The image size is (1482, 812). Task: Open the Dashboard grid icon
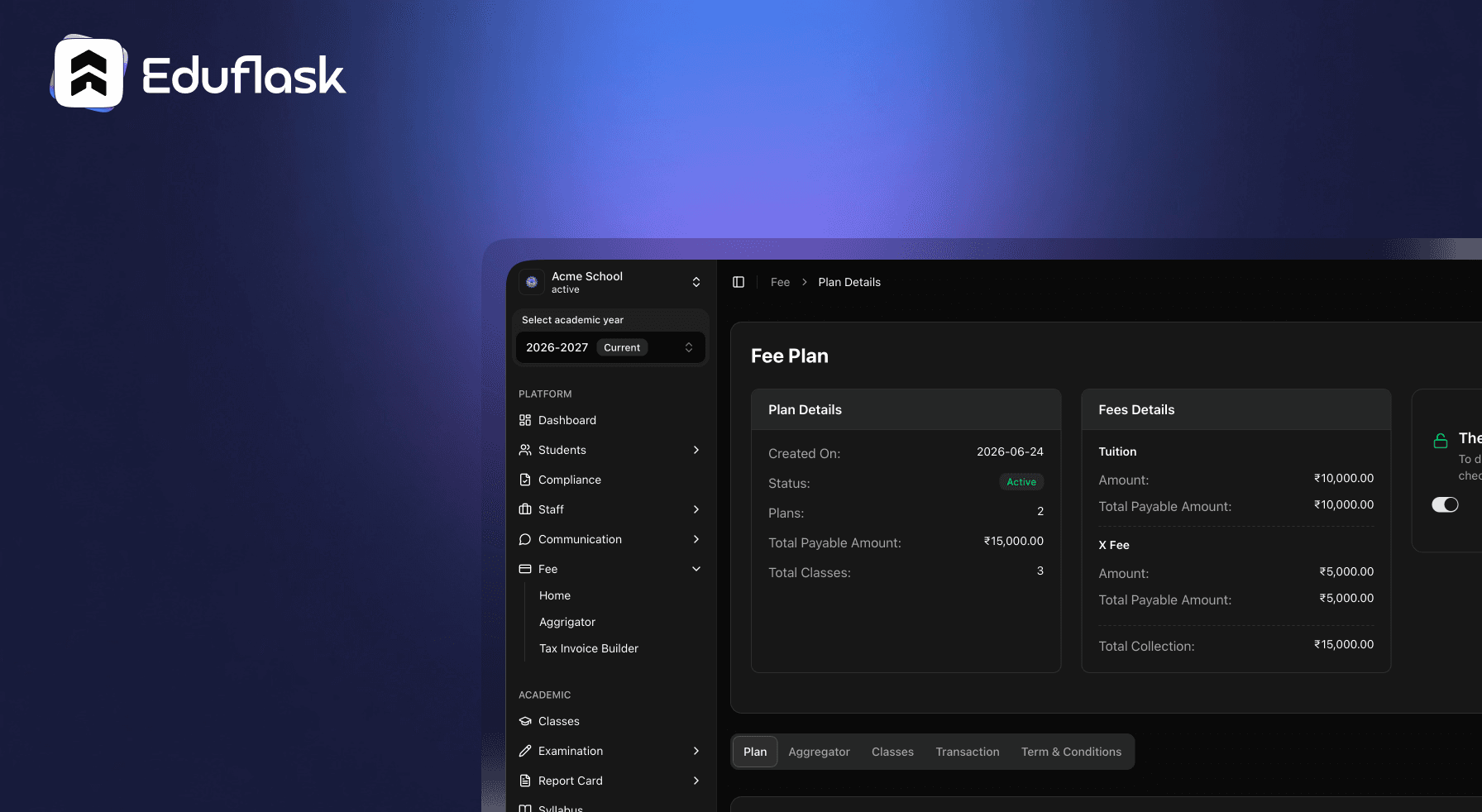pyautogui.click(x=525, y=420)
